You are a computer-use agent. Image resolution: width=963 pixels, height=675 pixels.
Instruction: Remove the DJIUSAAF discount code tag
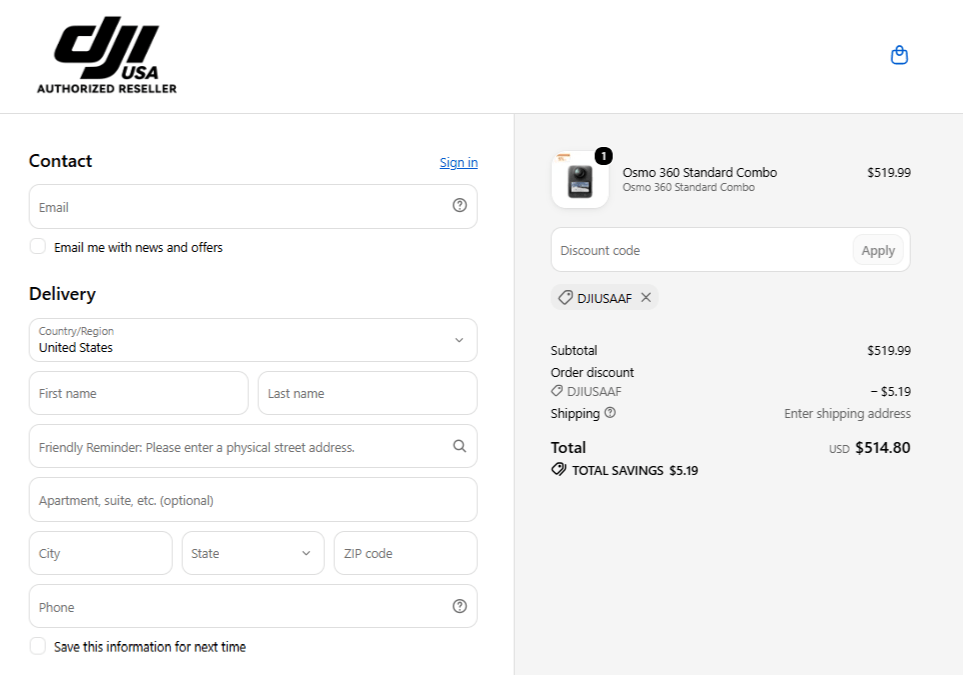coord(646,297)
